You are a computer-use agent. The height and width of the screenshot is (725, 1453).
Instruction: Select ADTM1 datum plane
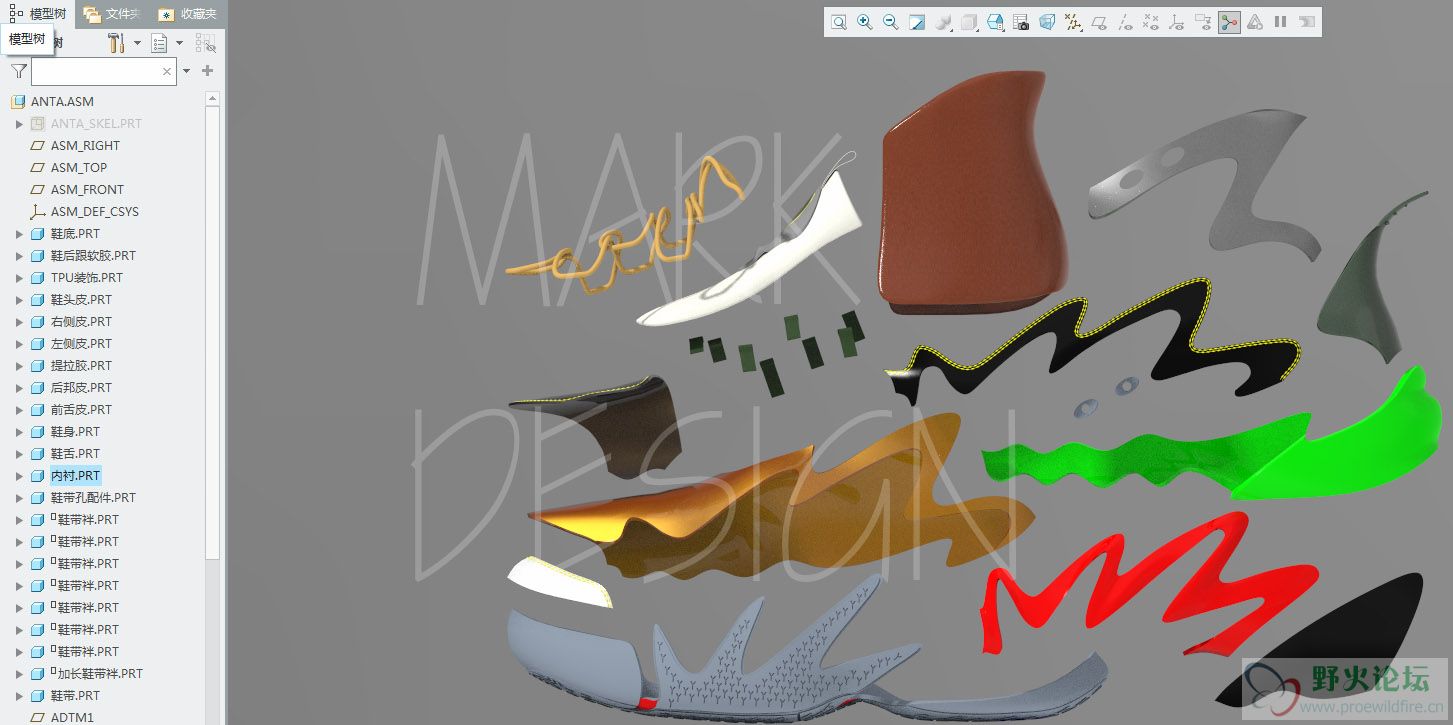pyautogui.click(x=72, y=718)
